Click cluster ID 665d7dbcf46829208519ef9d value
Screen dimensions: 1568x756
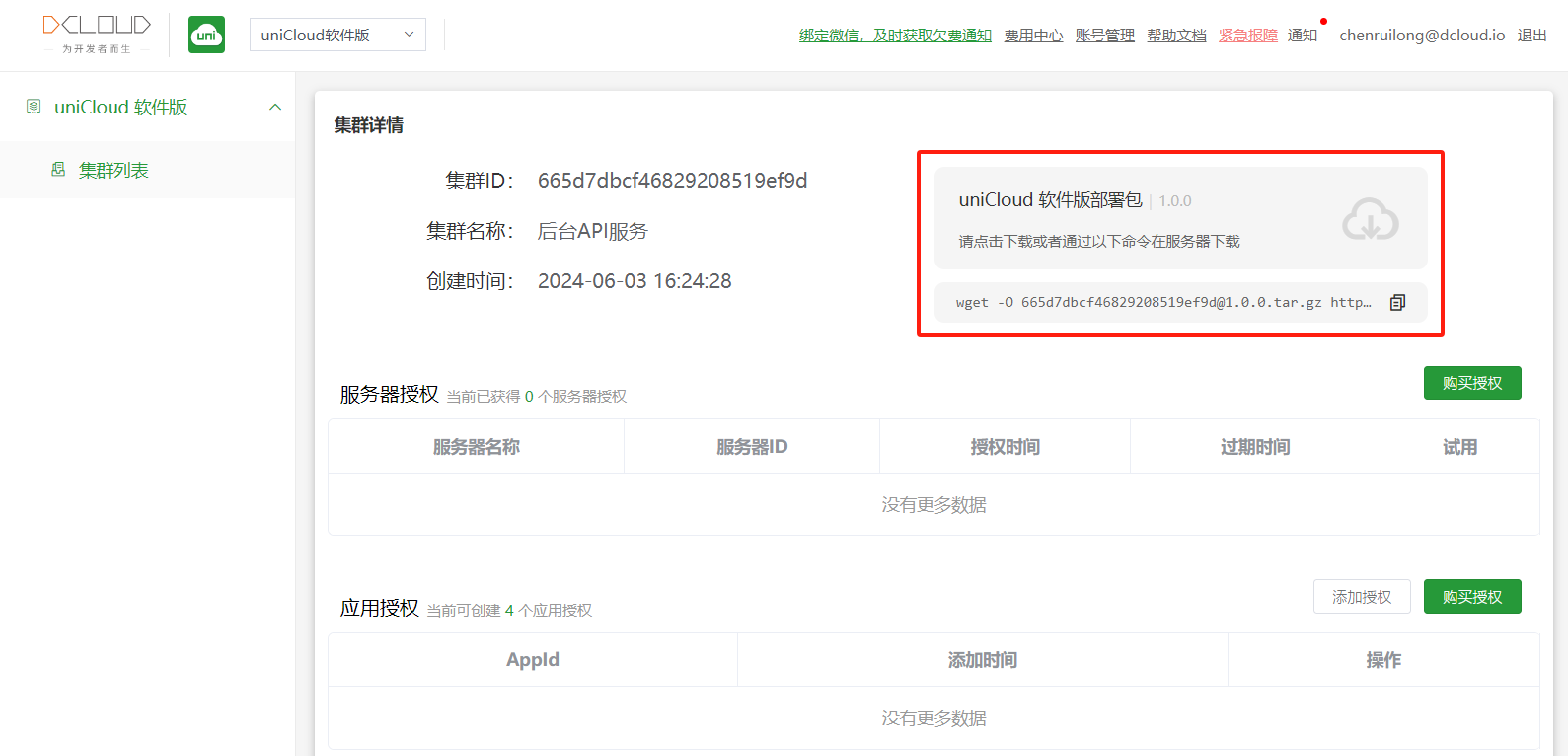tap(672, 181)
